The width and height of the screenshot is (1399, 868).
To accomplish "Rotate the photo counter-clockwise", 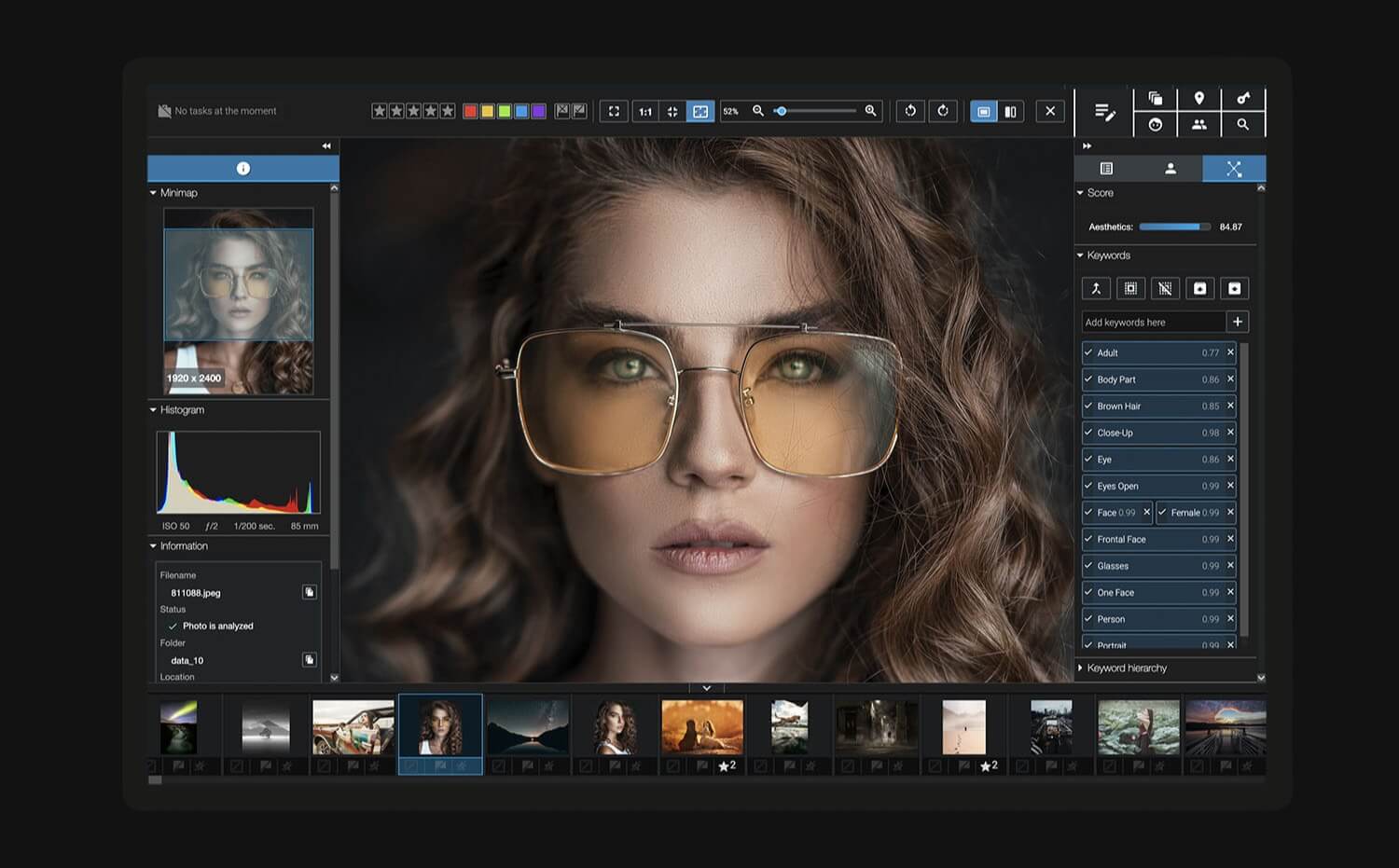I will tap(910, 111).
